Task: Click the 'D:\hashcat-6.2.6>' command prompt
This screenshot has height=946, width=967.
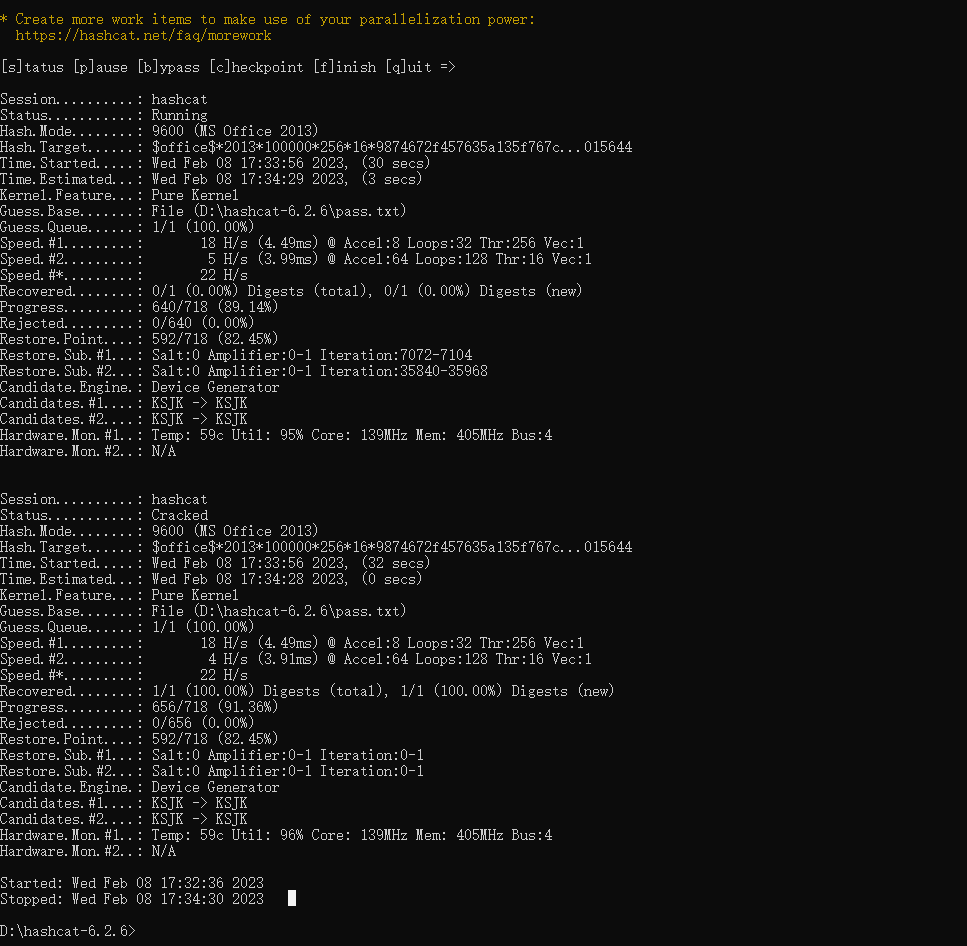Action: [x=68, y=931]
